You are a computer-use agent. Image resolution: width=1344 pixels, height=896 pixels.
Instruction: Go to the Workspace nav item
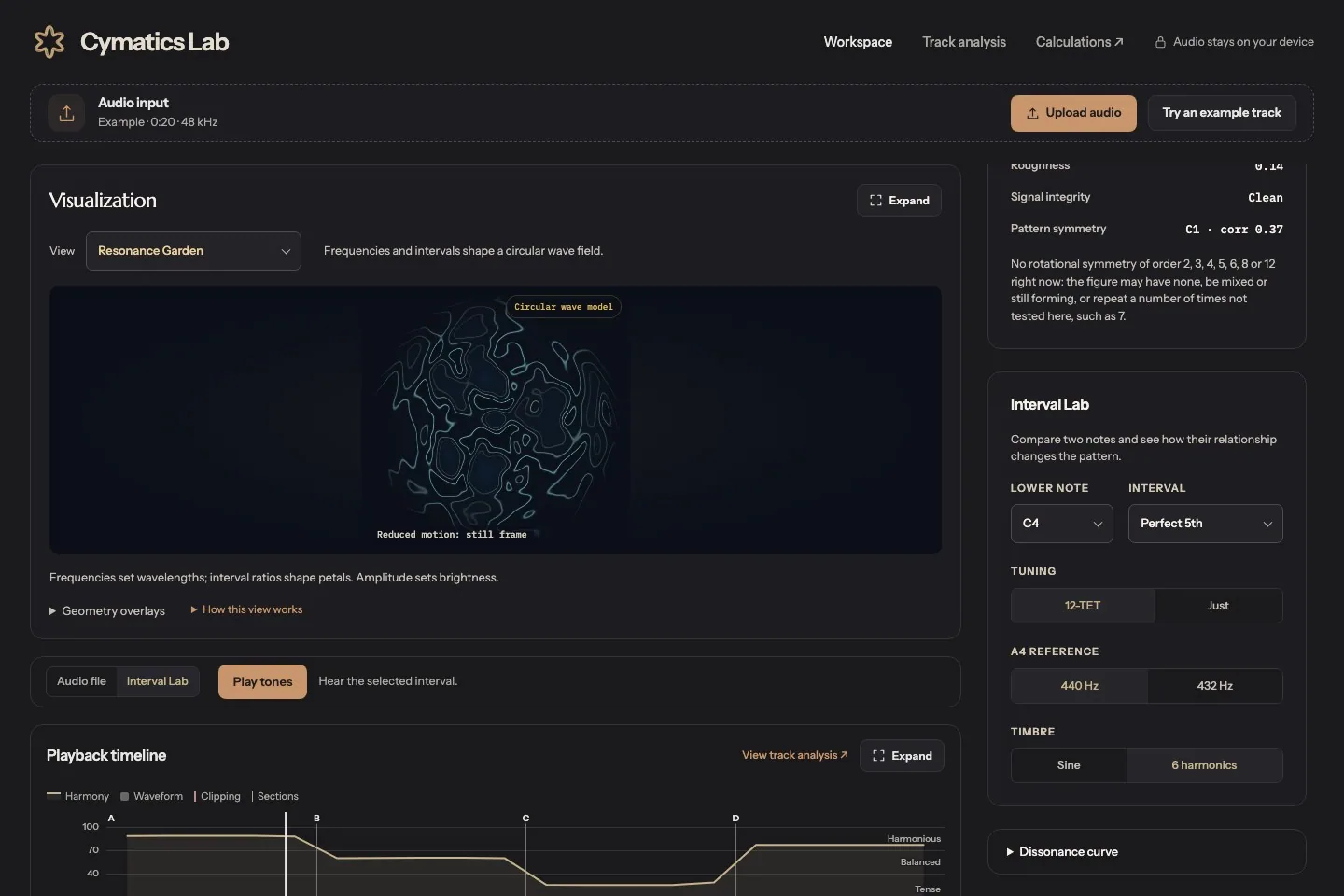coord(858,42)
